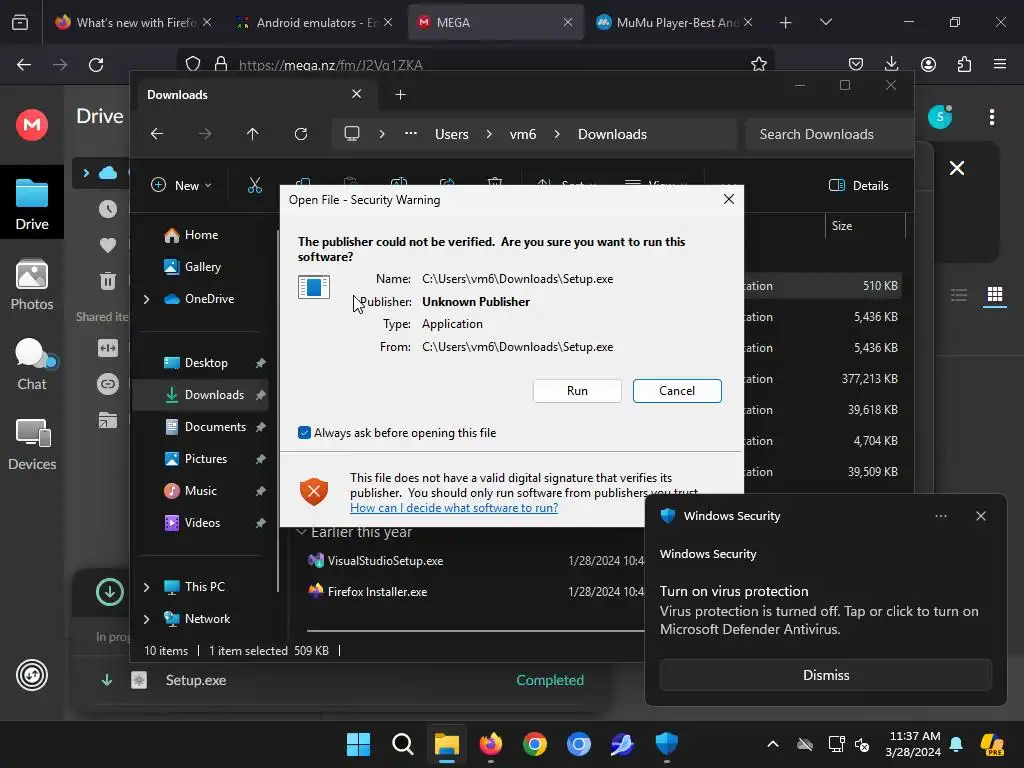
Task: Expand the Network tree node
Action: tap(146, 619)
